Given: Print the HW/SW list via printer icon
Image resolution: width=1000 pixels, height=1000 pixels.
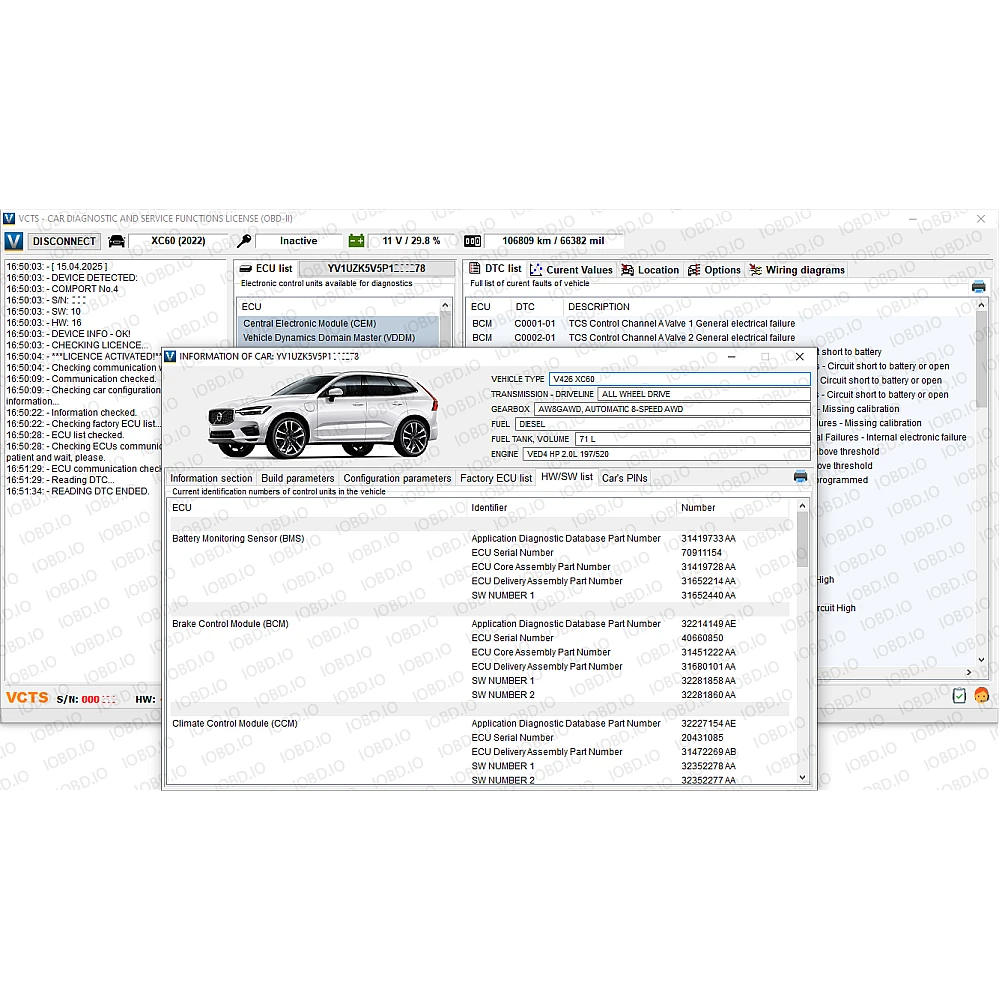Looking at the screenshot, I should (800, 477).
